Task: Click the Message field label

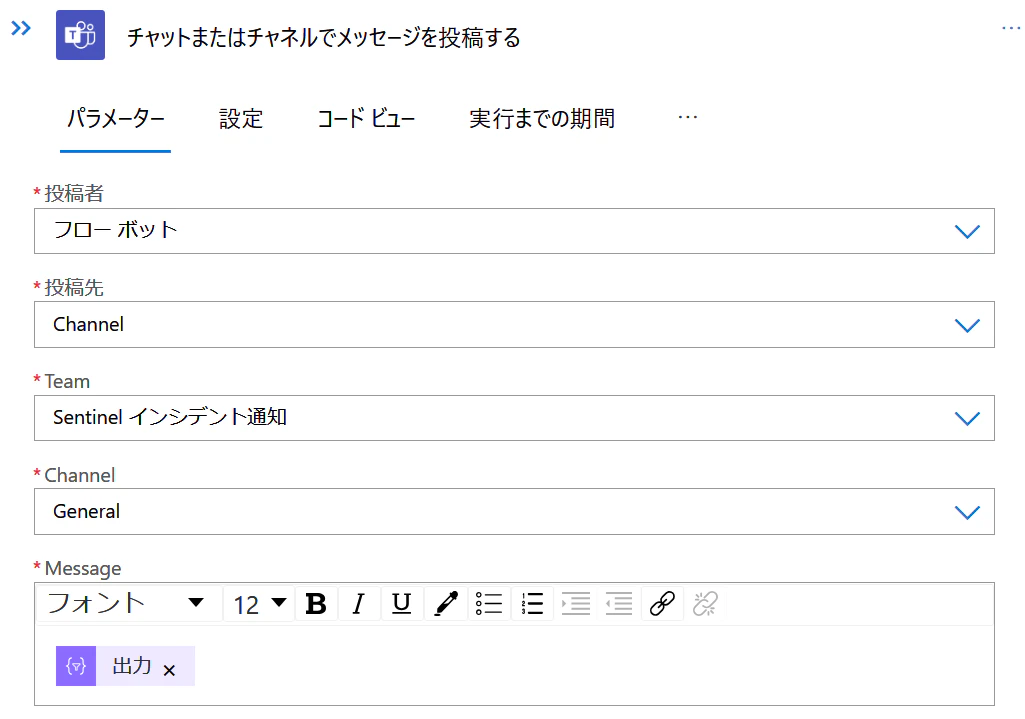Action: pos(83,569)
